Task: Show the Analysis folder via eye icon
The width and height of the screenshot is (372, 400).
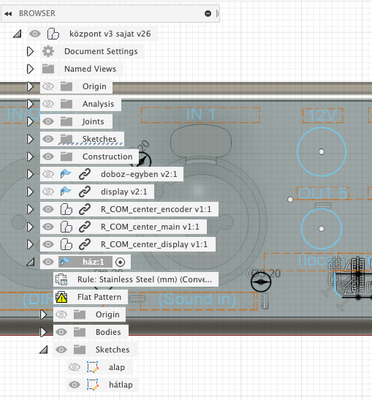Action: [x=48, y=104]
